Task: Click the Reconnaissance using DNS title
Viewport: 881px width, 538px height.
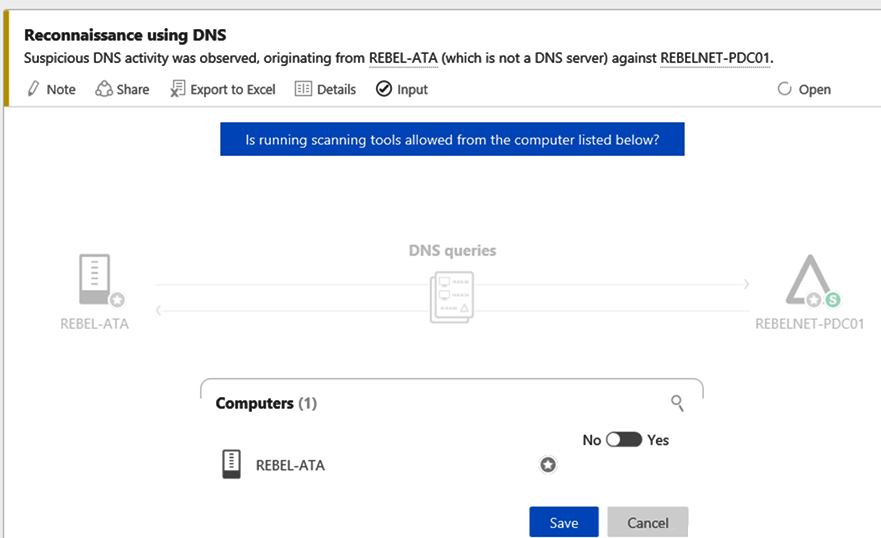Action: (x=125, y=35)
